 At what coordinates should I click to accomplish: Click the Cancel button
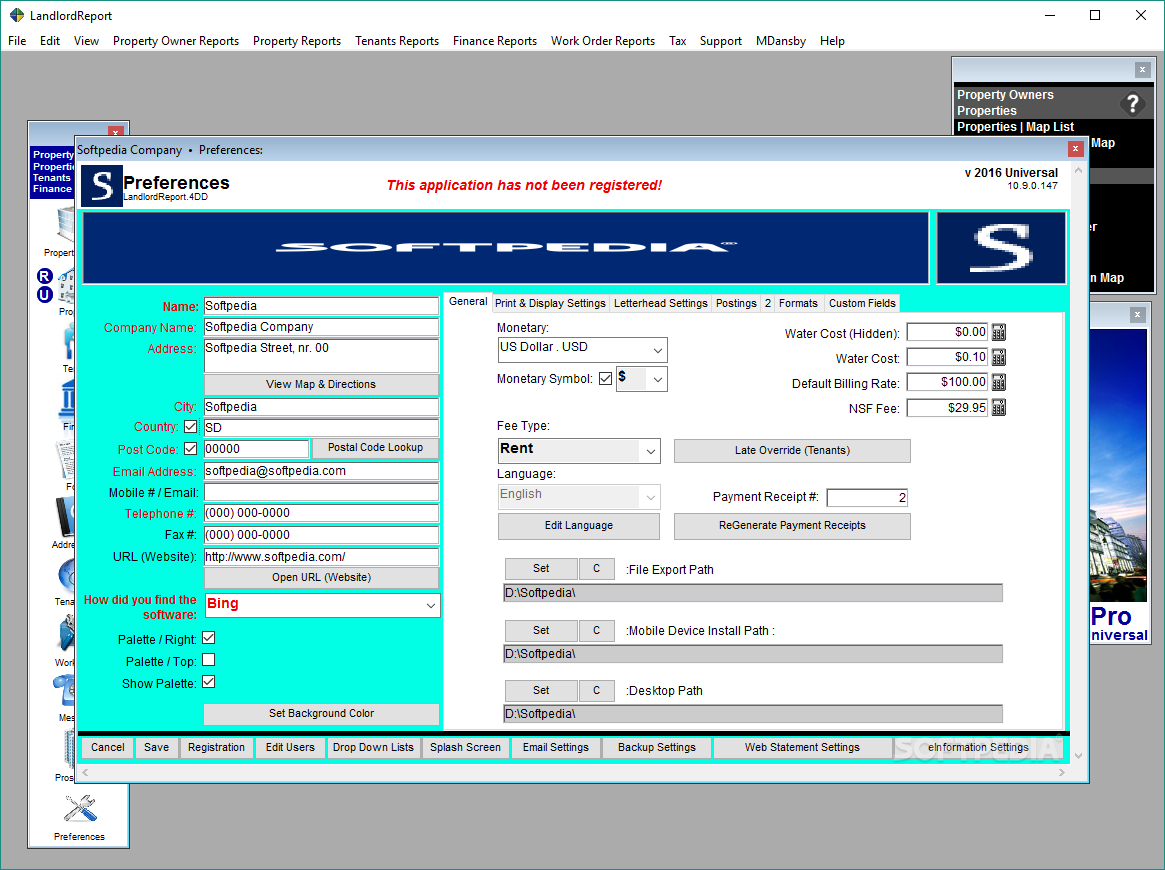(108, 747)
